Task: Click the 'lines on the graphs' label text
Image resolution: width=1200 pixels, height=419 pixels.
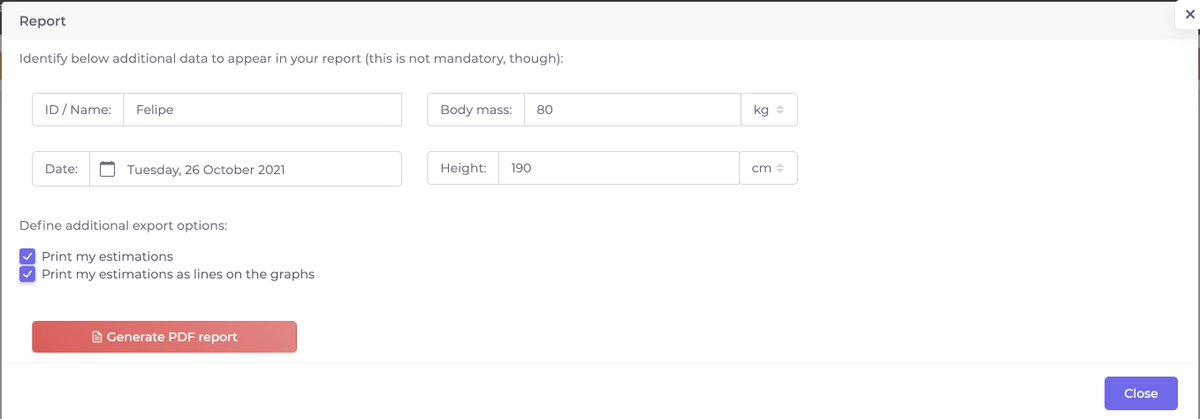Action: 252,274
